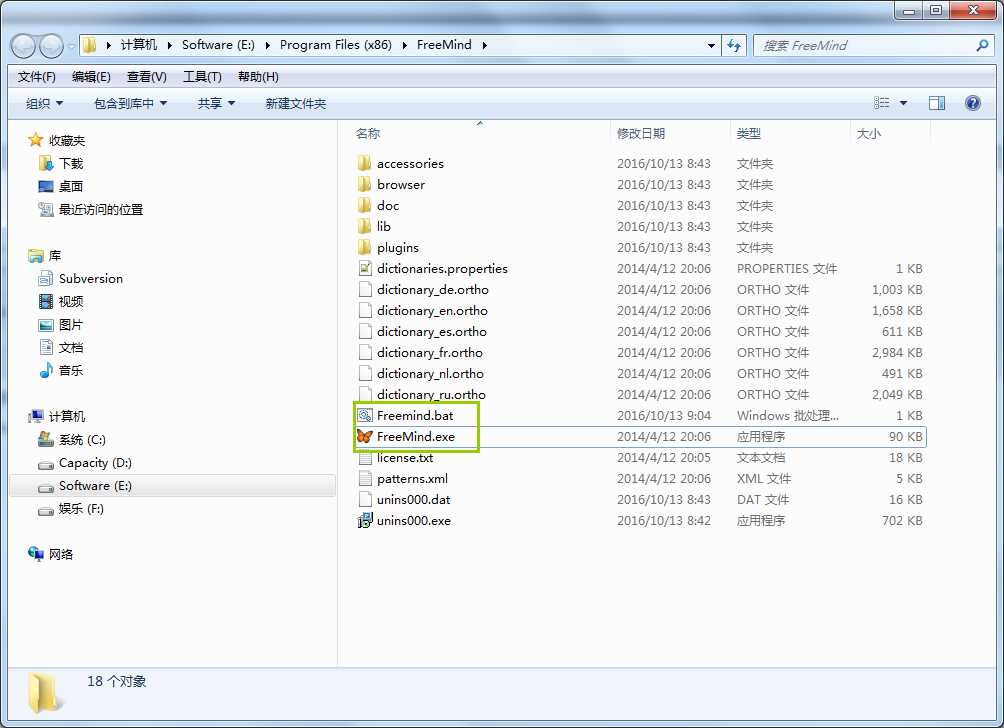Click the 音乐 library icon
This screenshot has height=728, width=1004.
(x=45, y=370)
